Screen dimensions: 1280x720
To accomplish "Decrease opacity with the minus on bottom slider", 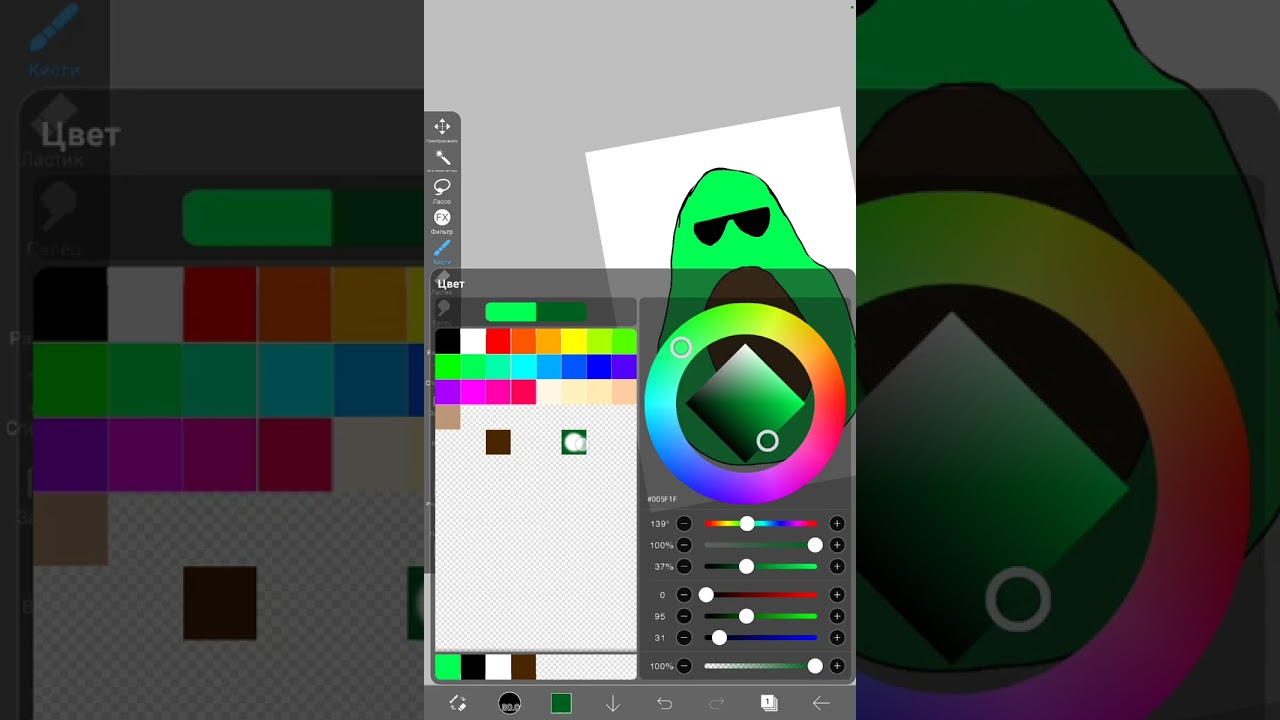I will [684, 666].
